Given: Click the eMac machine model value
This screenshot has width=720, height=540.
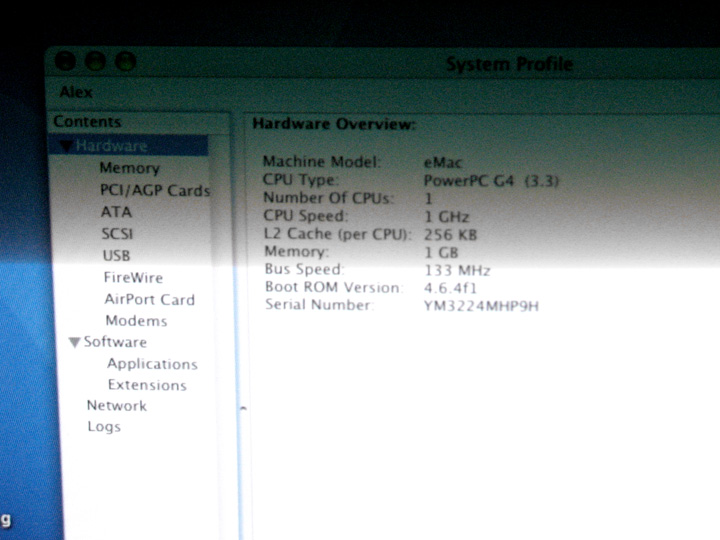Looking at the screenshot, I should [443, 163].
